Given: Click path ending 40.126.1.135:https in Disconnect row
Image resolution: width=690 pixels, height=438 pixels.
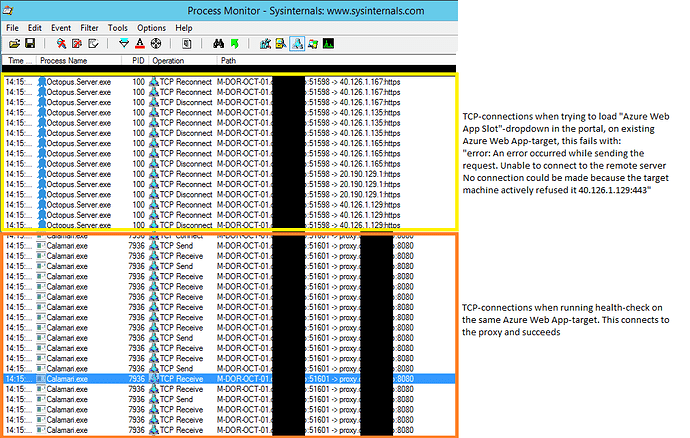Looking at the screenshot, I should tap(308, 133).
